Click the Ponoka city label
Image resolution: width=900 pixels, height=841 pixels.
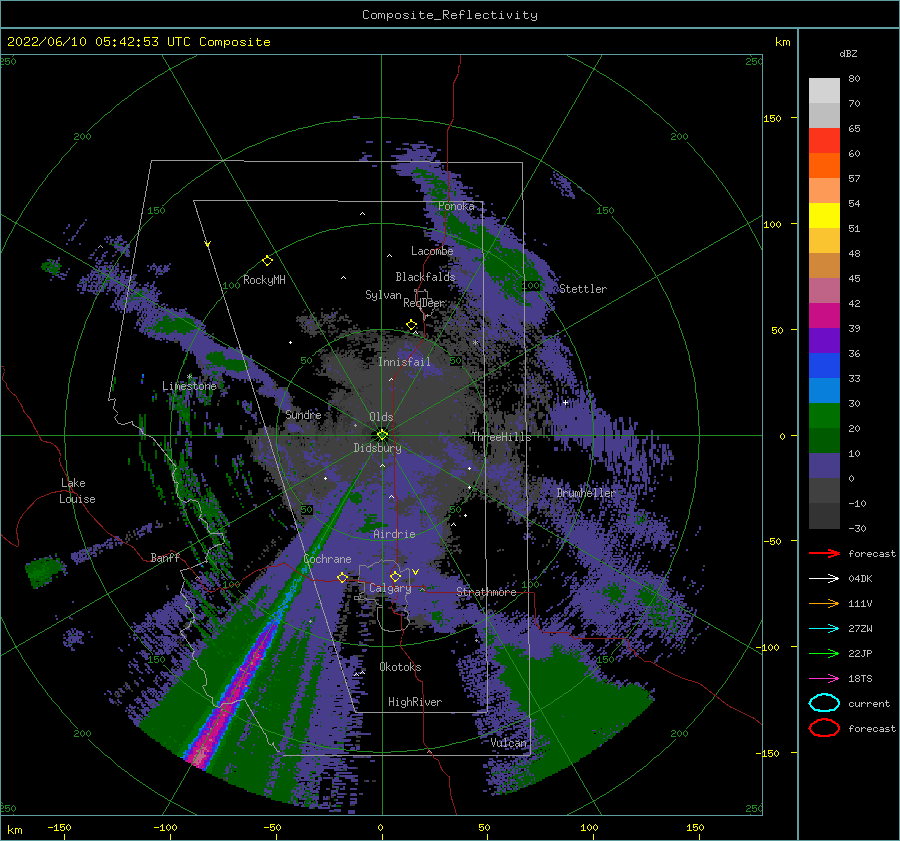click(x=456, y=206)
